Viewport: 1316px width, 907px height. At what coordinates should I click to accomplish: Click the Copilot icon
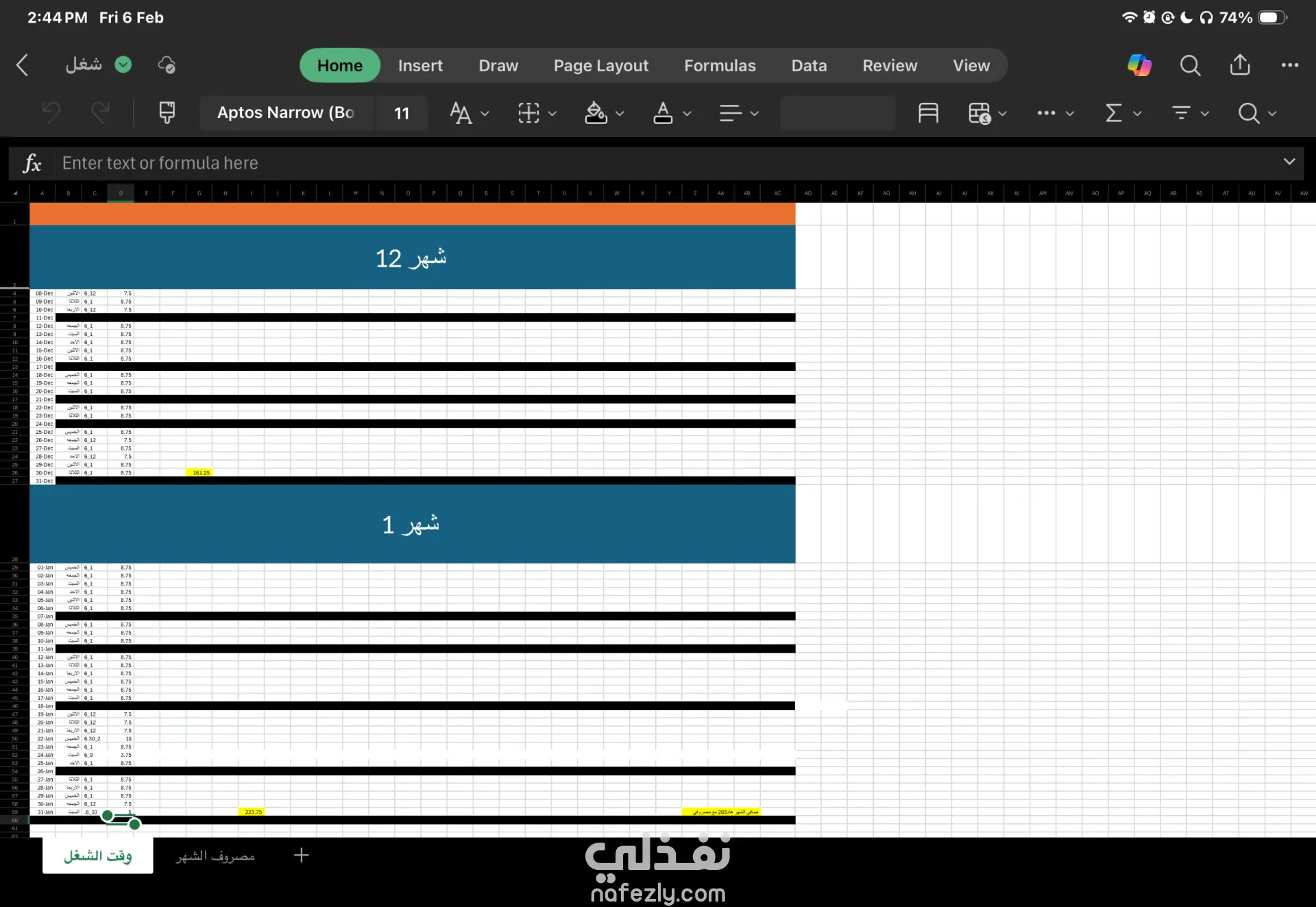click(1139, 65)
